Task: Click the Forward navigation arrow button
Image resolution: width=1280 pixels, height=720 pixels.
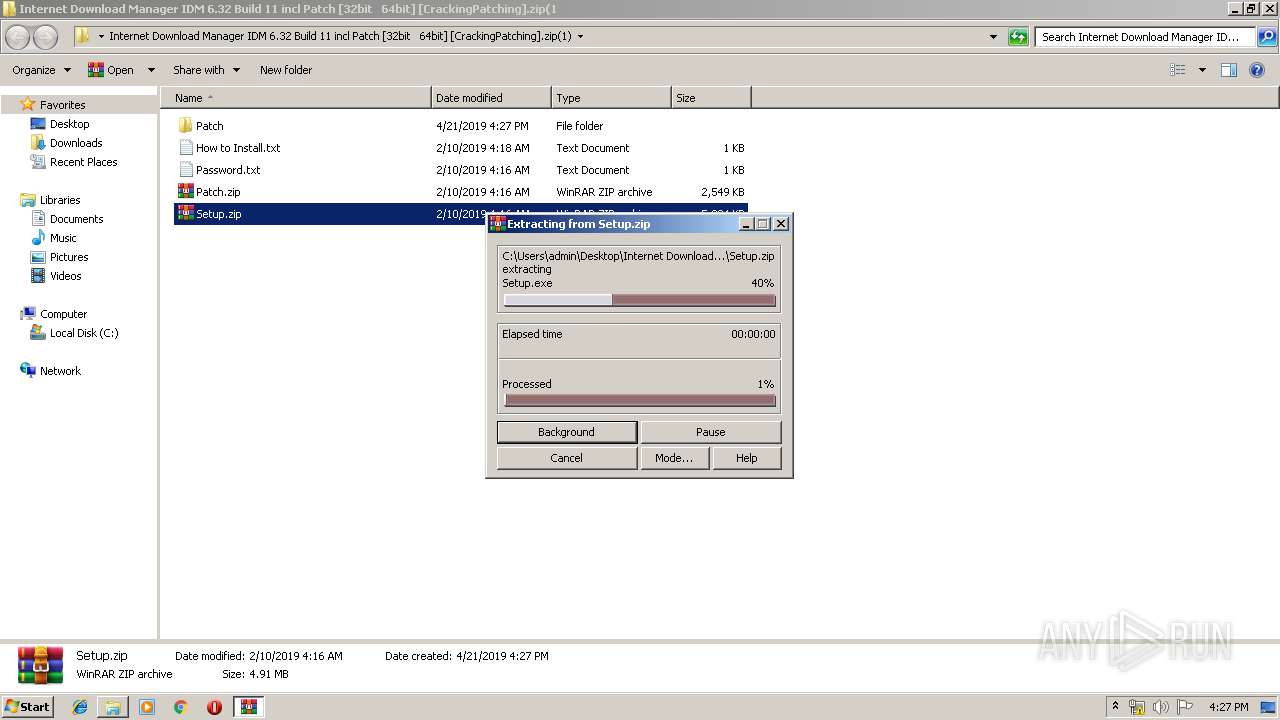Action: [46, 37]
